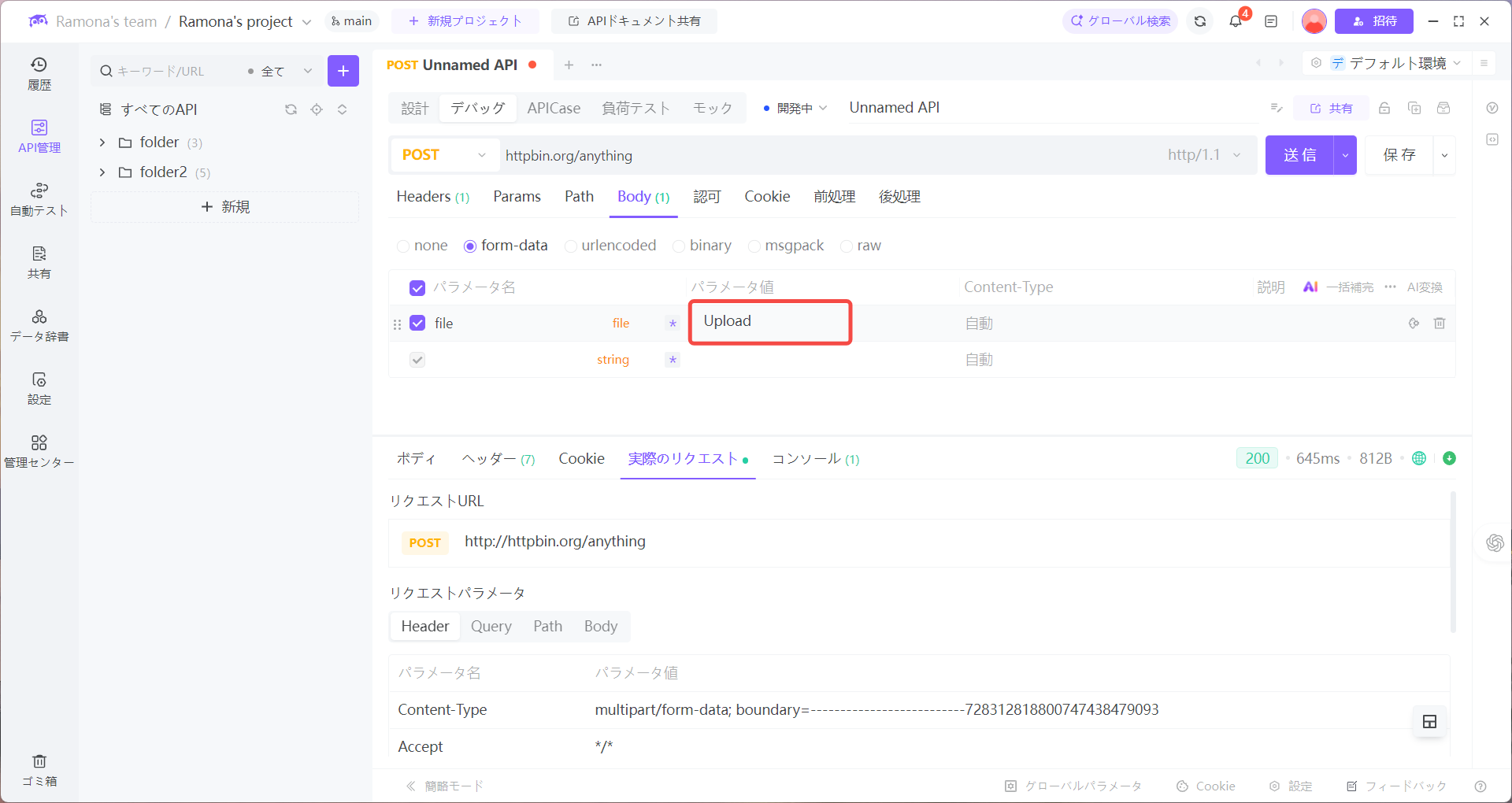This screenshot has width=1512, height=803.
Task: Click the 招待 invite button
Action: 1374,21
